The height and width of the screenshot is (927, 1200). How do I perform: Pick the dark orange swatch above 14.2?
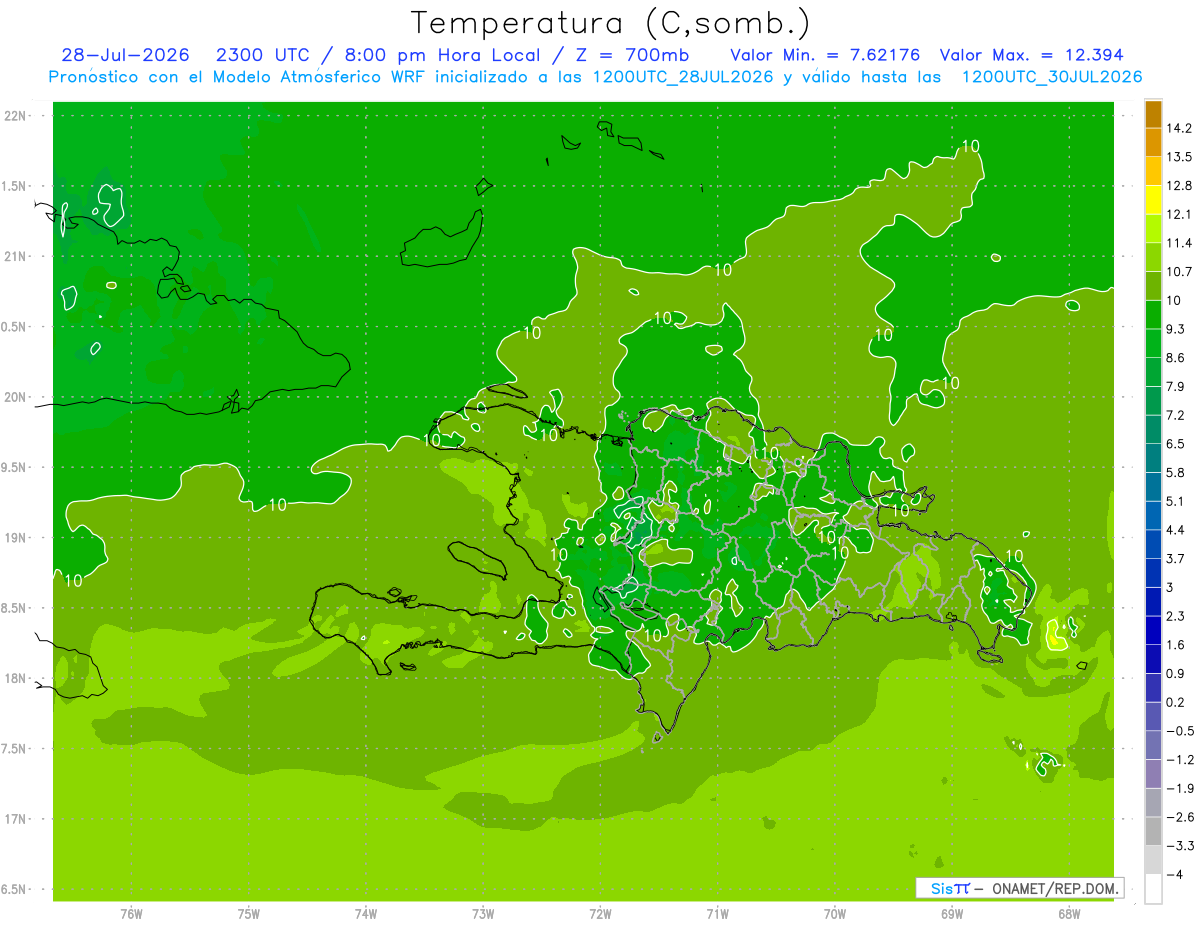1153,114
